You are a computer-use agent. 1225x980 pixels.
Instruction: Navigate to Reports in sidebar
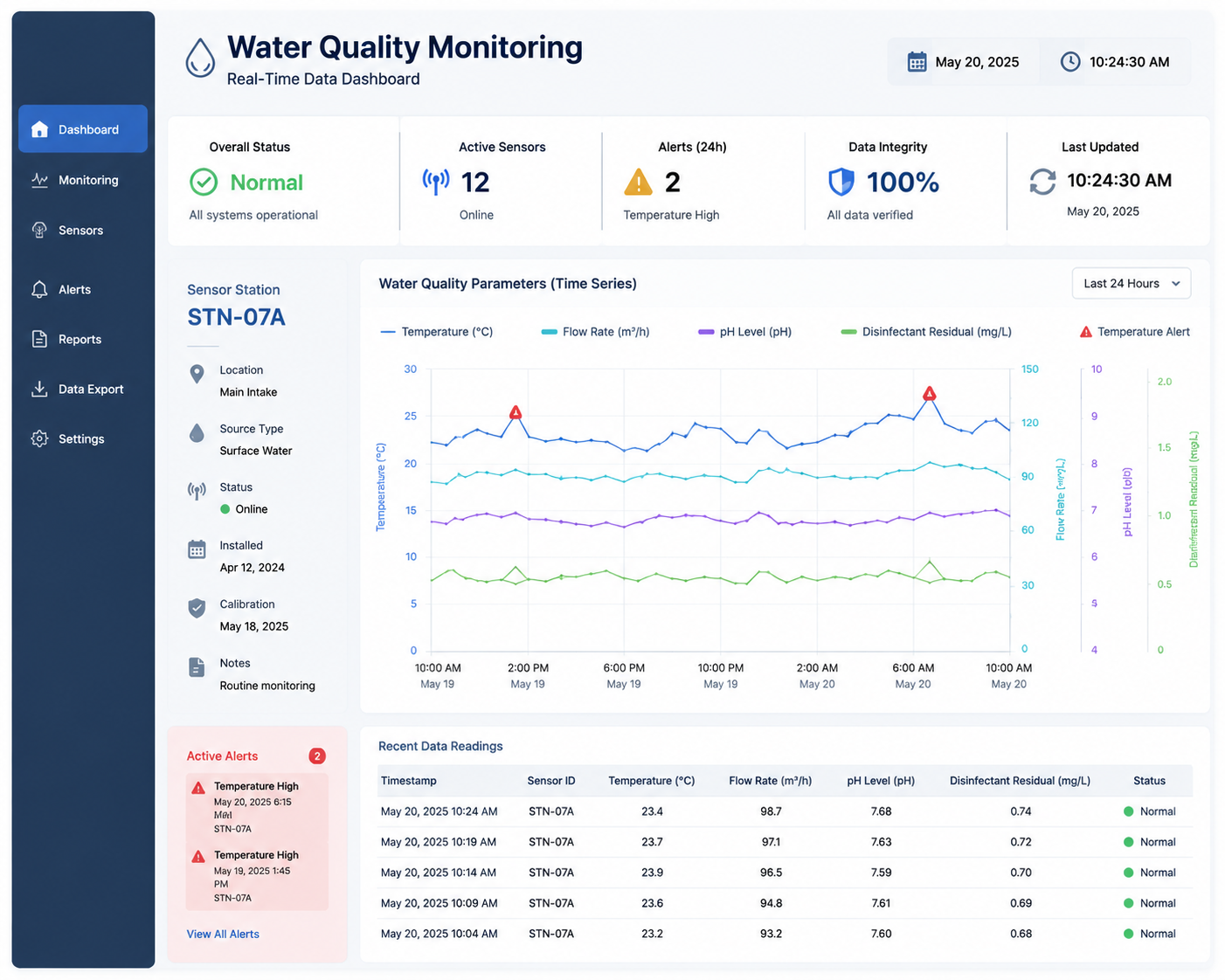[83, 339]
